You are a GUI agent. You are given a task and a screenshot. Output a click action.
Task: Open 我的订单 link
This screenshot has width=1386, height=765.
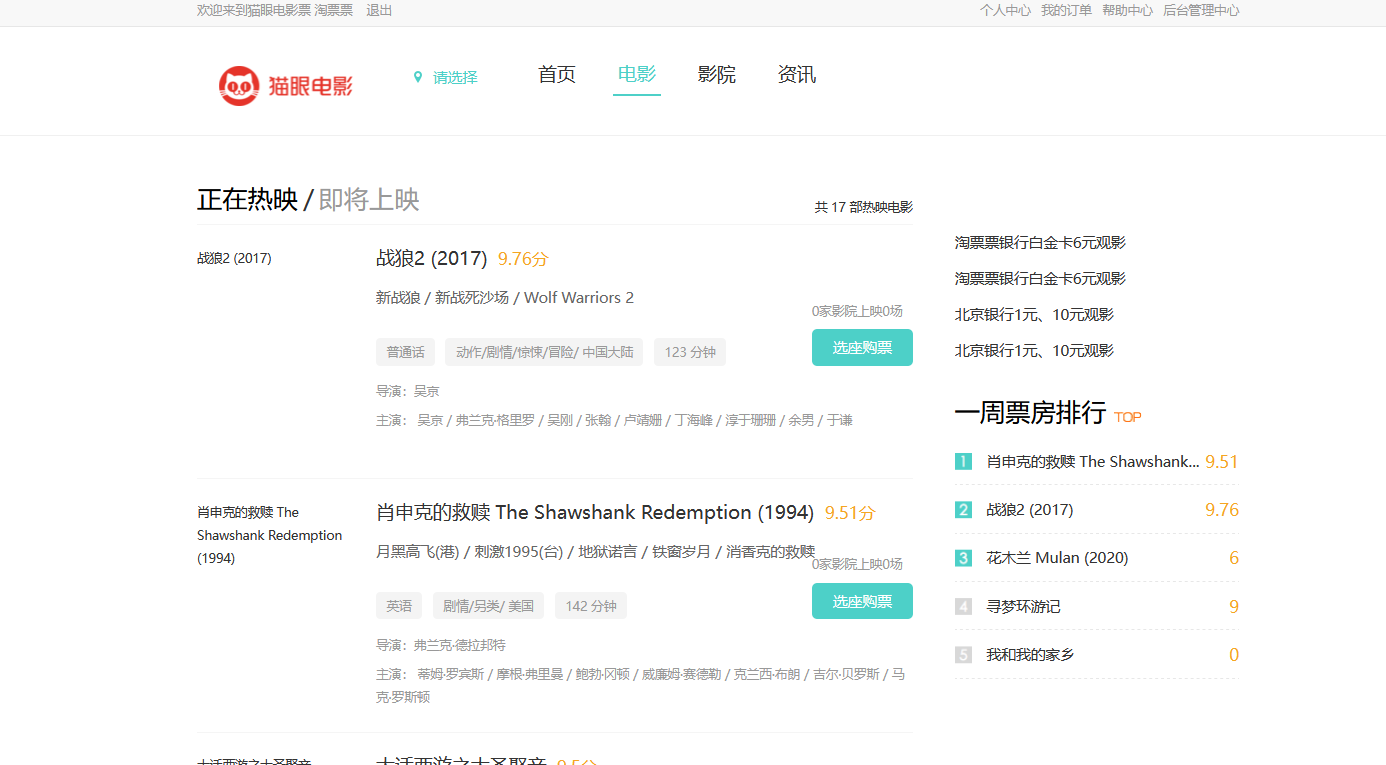tap(1066, 10)
